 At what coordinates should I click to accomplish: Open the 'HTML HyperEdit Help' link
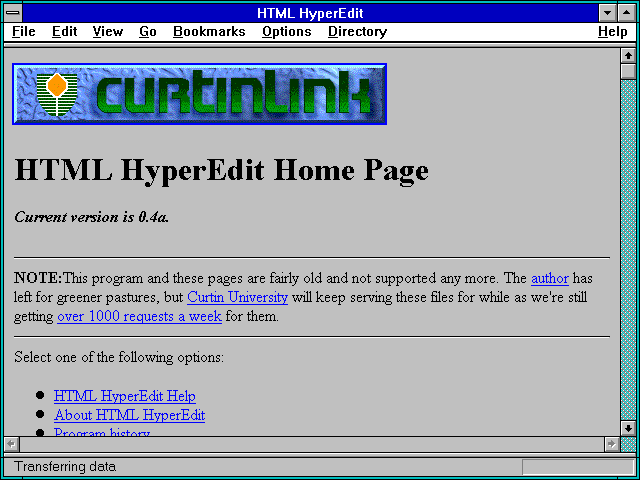point(125,396)
